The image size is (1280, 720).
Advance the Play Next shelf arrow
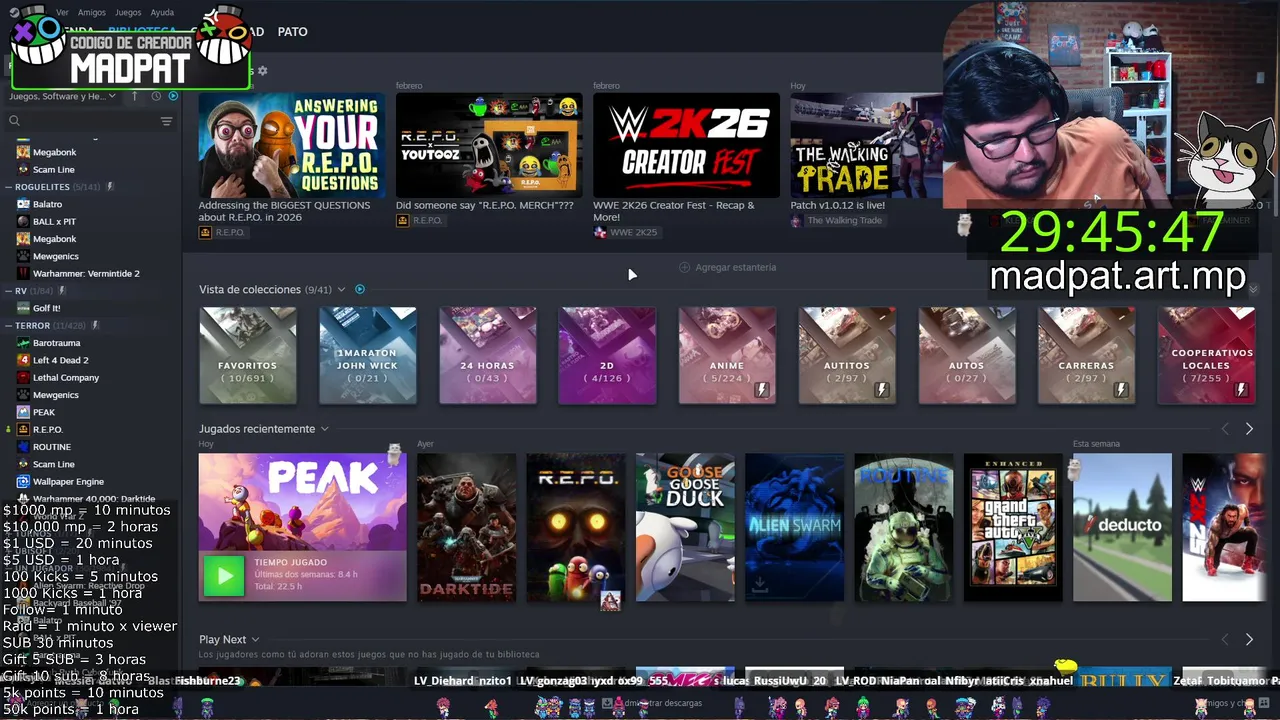tap(1249, 639)
